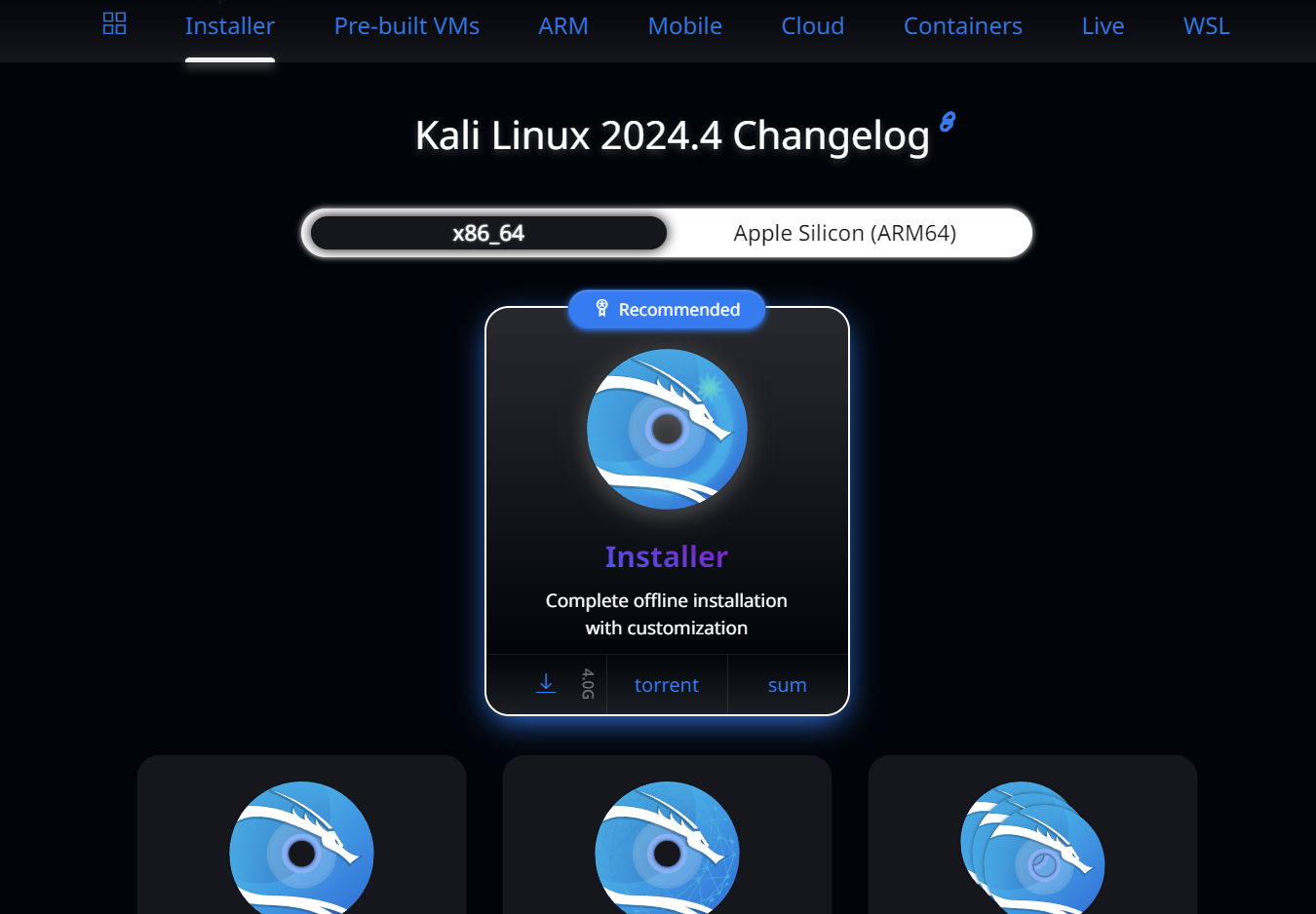
Task: Click the ribbon icon in Recommended badge
Action: 601,308
